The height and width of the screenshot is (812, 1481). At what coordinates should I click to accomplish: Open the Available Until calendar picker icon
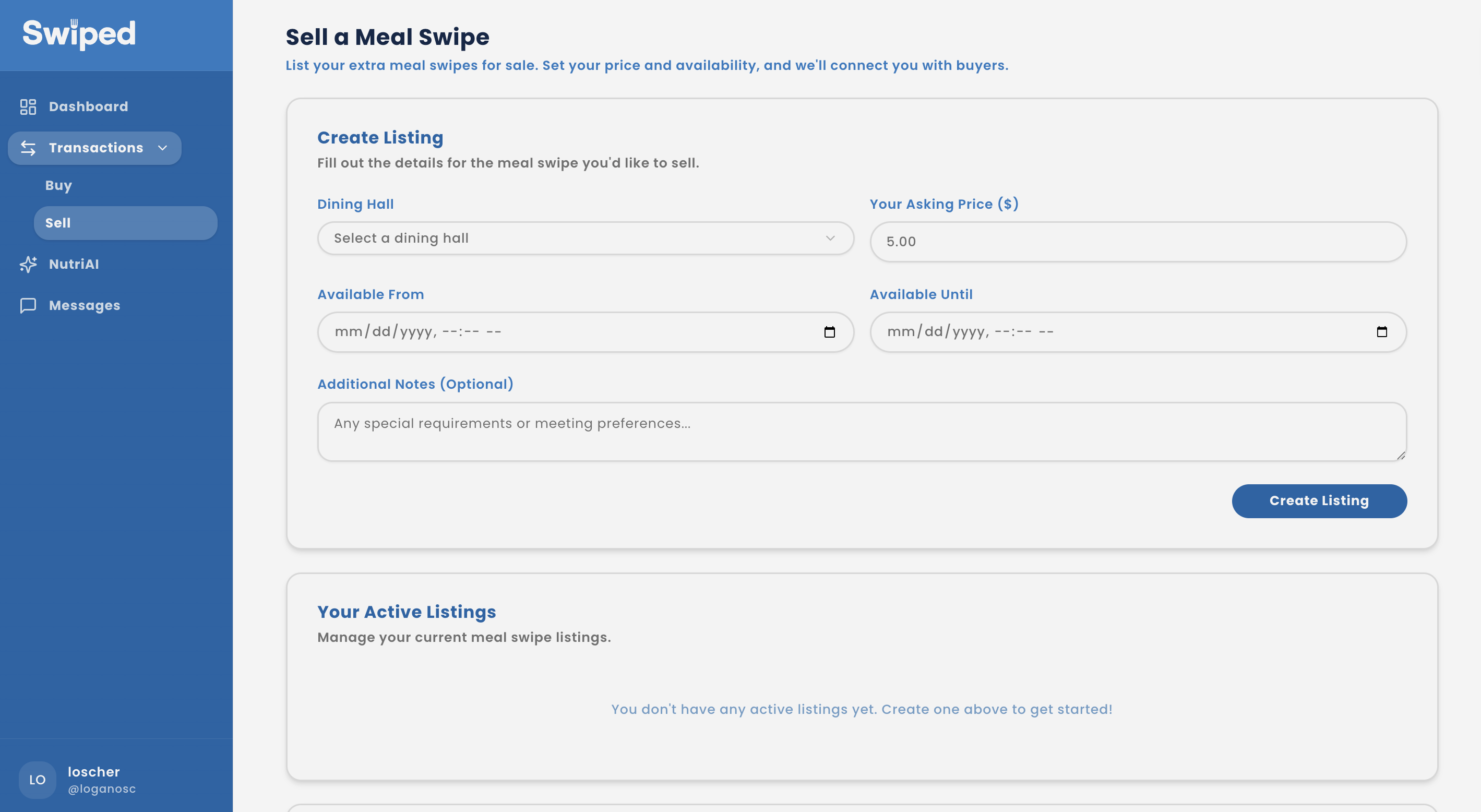click(1383, 331)
